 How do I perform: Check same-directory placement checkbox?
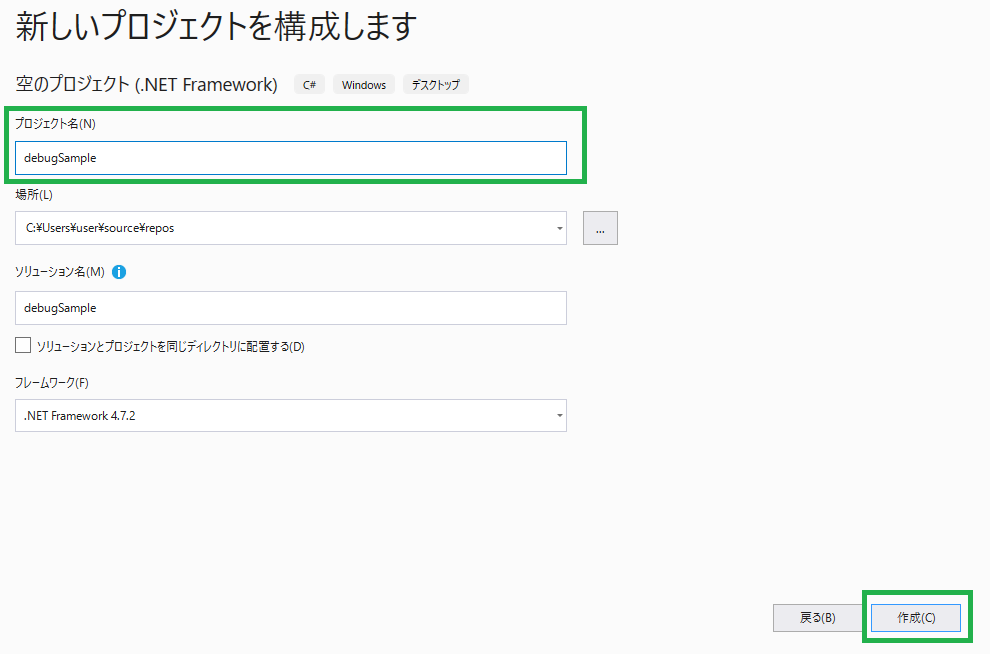point(23,345)
